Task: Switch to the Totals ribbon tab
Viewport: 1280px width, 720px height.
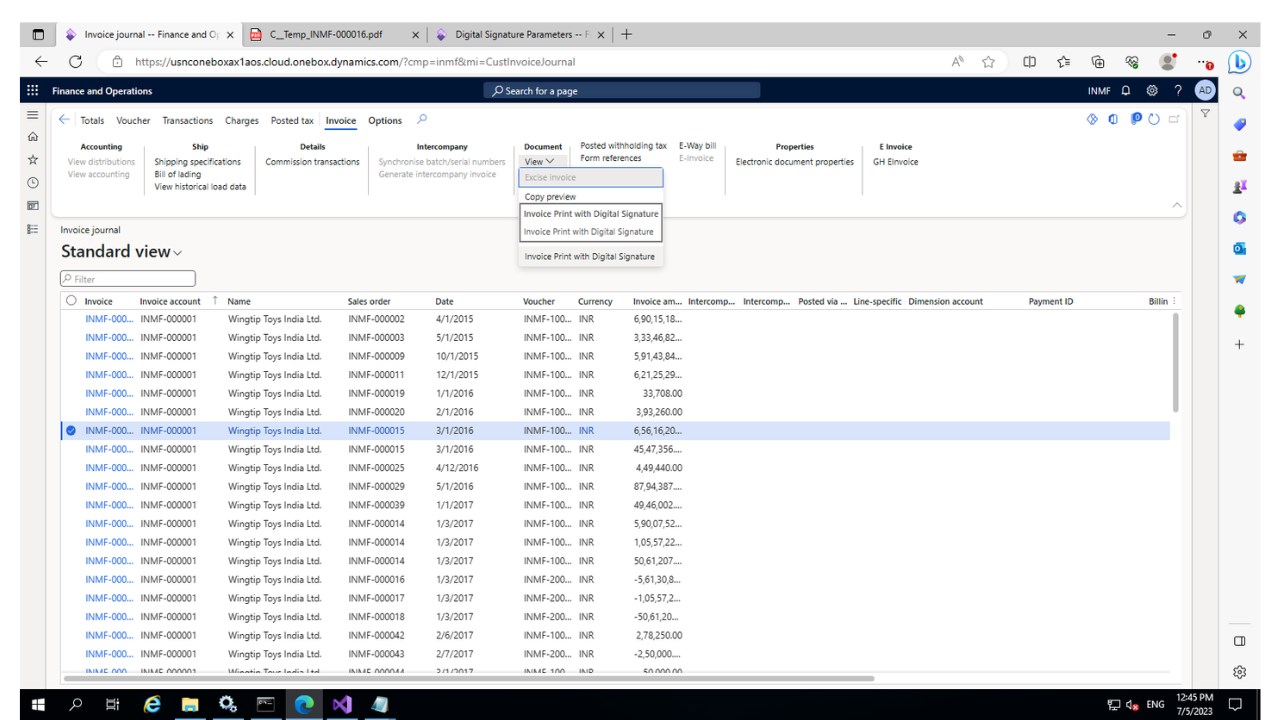Action: click(92, 121)
